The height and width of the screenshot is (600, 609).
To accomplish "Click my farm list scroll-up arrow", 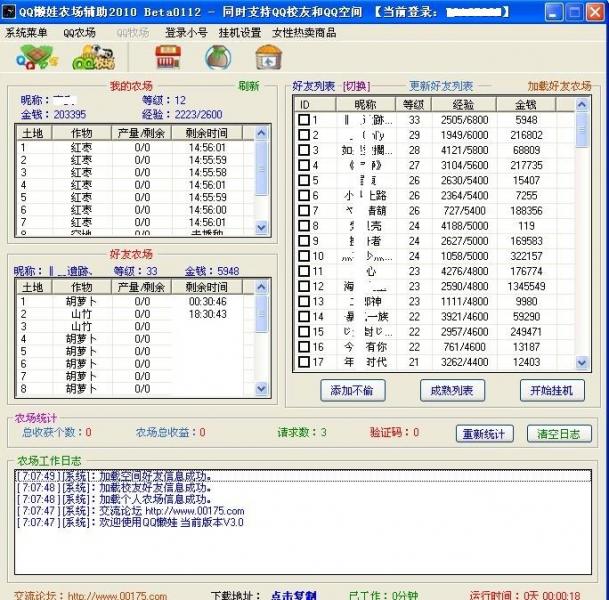I will coord(261,134).
